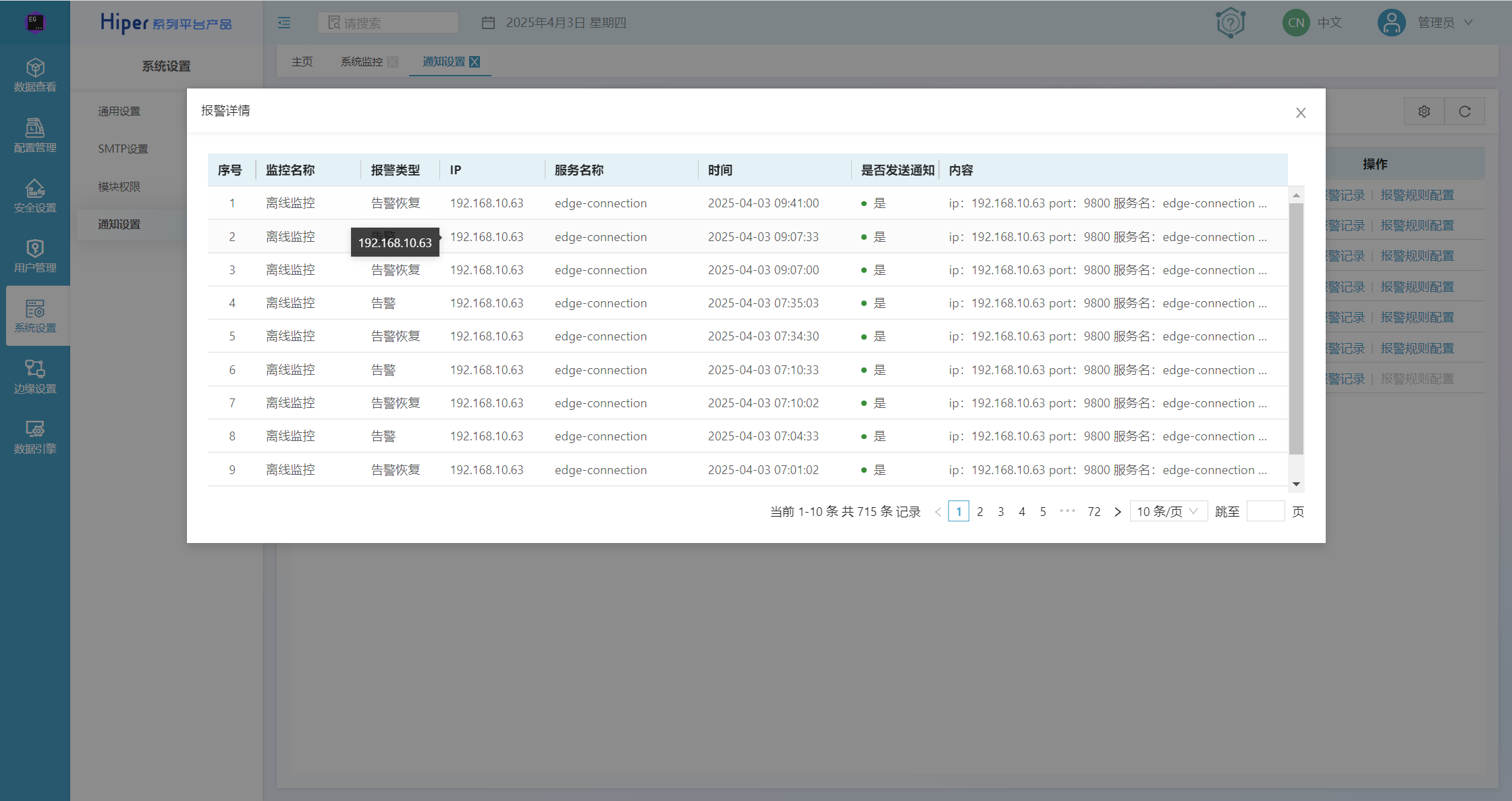Select the 通知设置 tab
Image resolution: width=1512 pixels, height=801 pixels.
click(443, 62)
